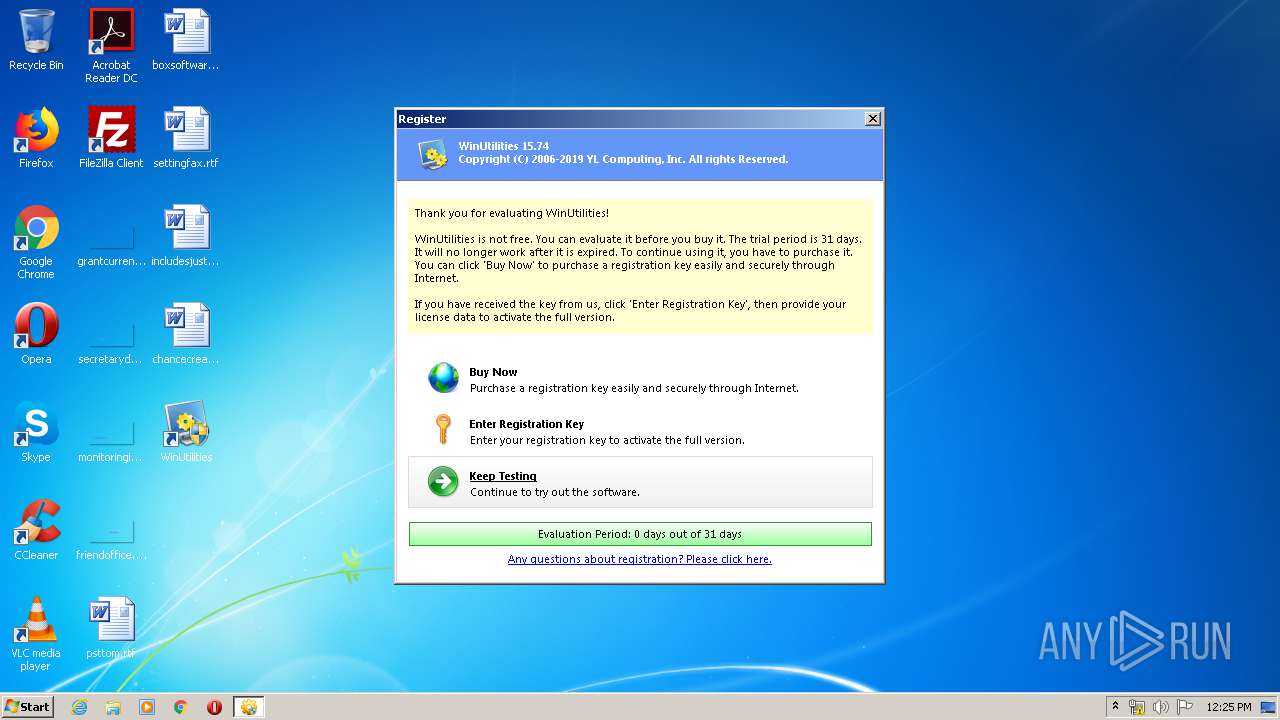
Task: Click the Buy Now globe icon
Action: [x=443, y=378]
